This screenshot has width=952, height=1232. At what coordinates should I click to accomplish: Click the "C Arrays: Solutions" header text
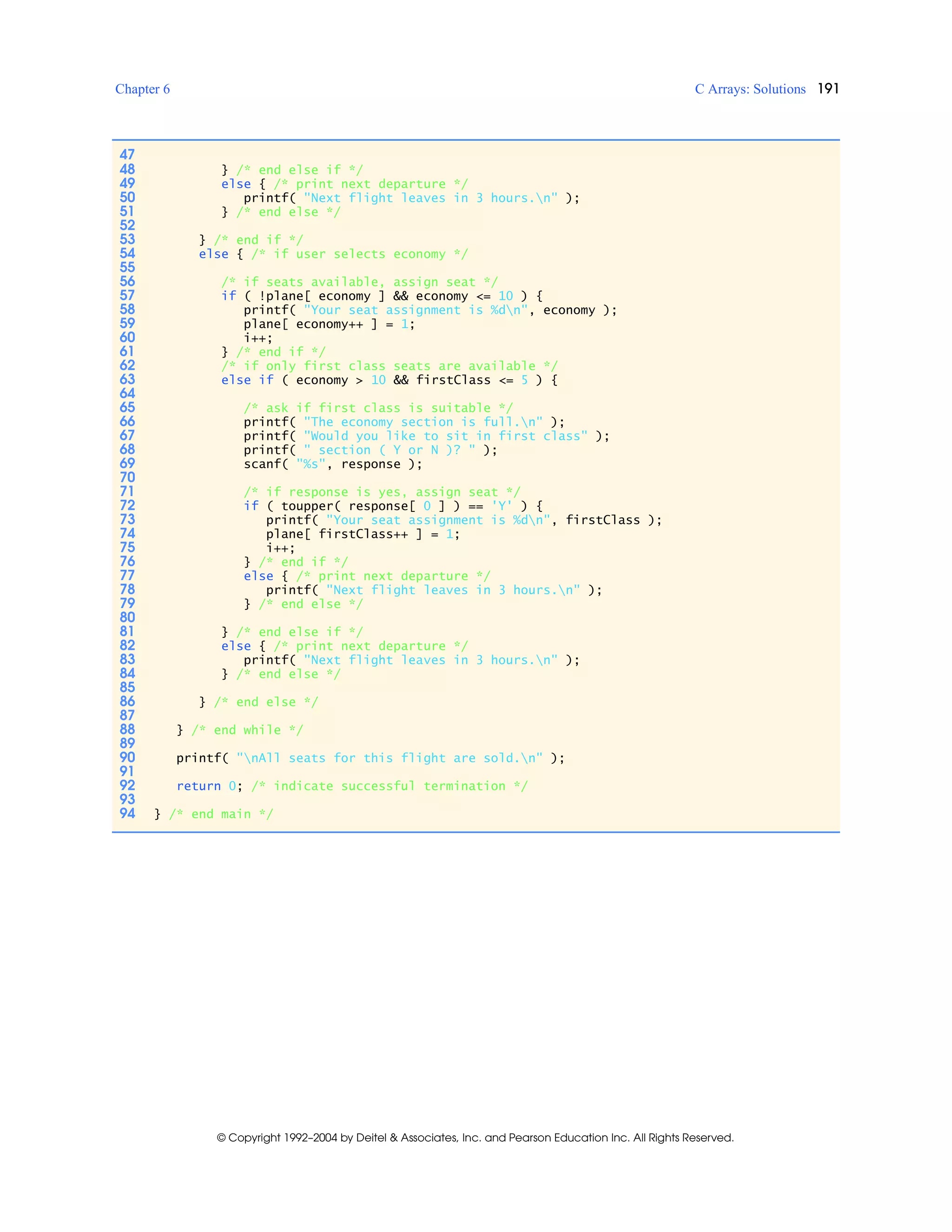point(750,89)
